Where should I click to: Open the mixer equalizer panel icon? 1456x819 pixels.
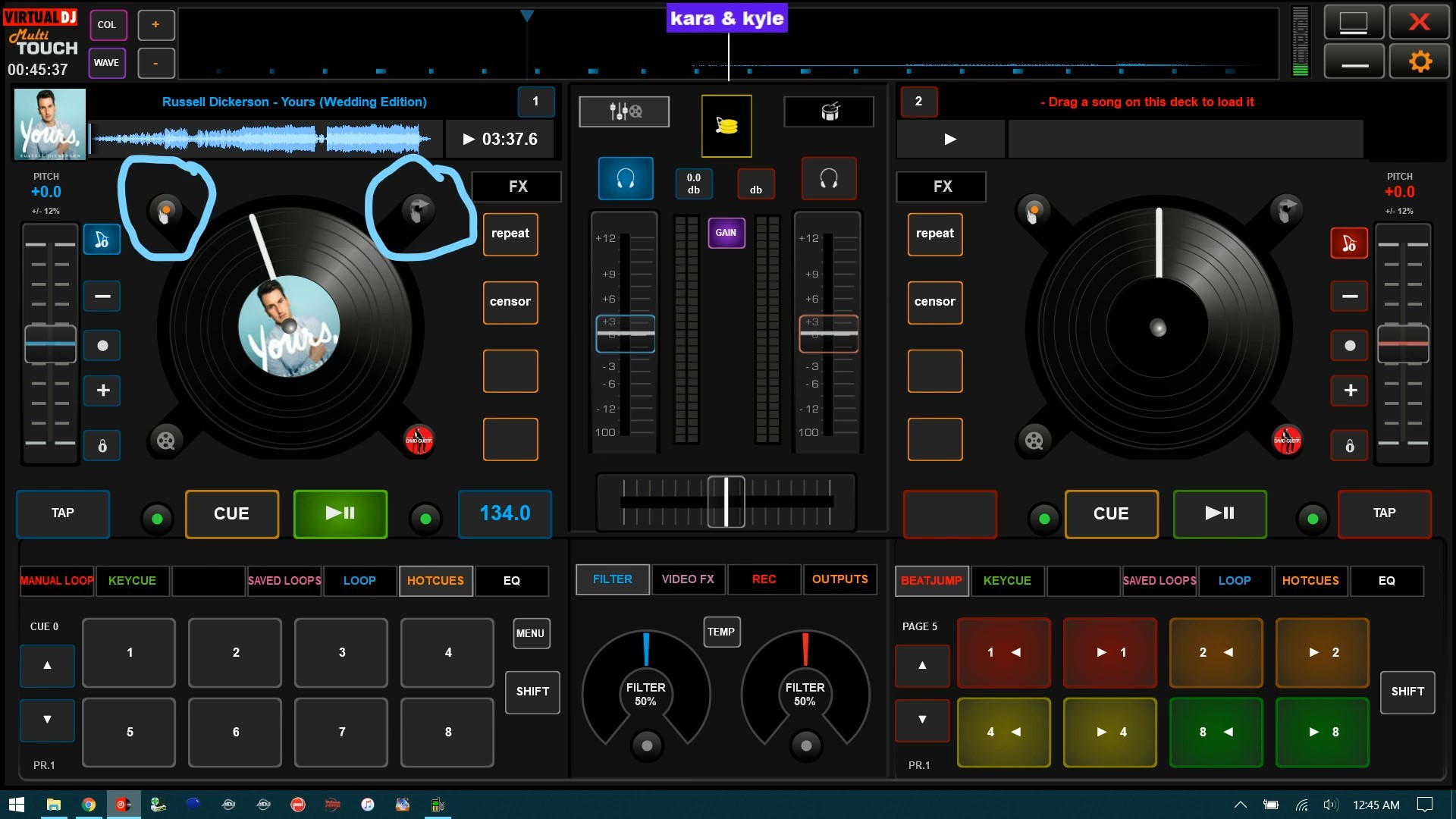pos(624,111)
